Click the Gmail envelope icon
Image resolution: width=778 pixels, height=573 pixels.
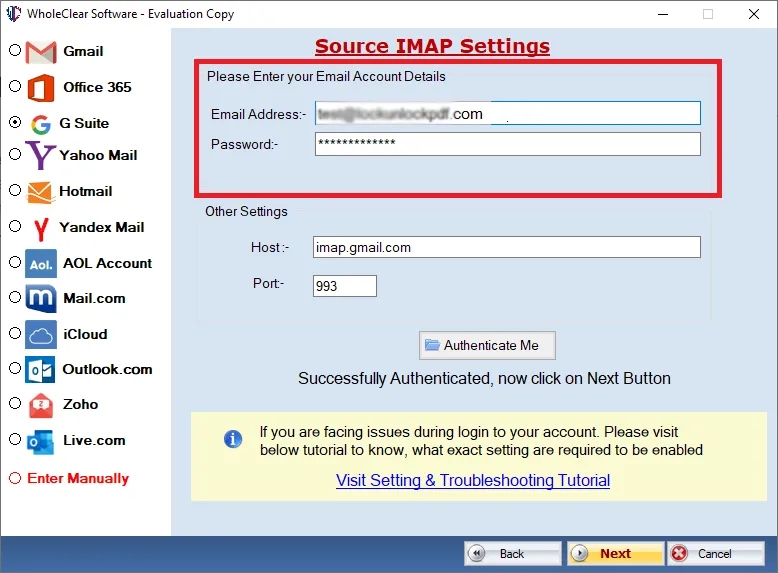(41, 52)
